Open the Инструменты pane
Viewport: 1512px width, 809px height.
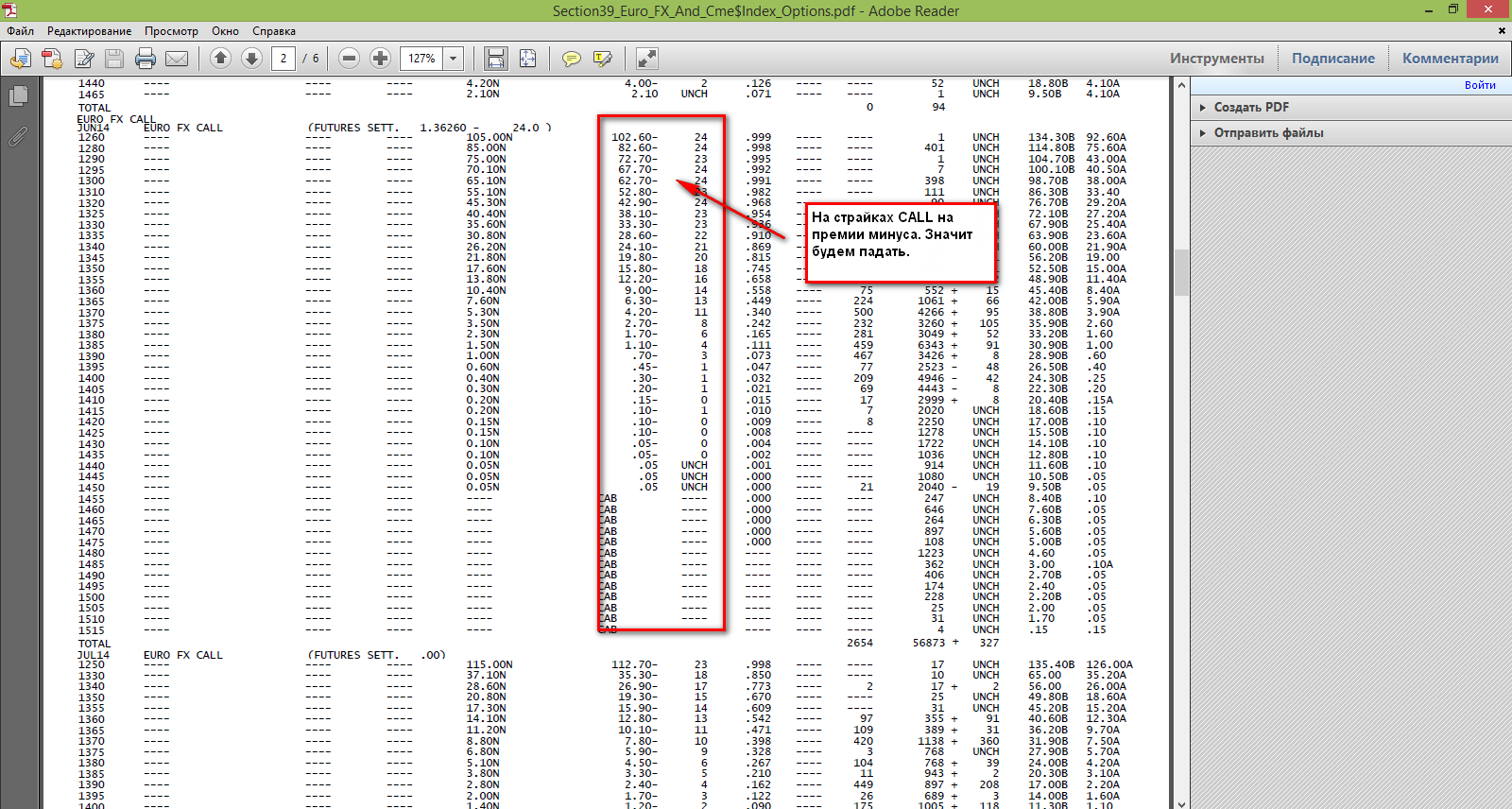1217,59
